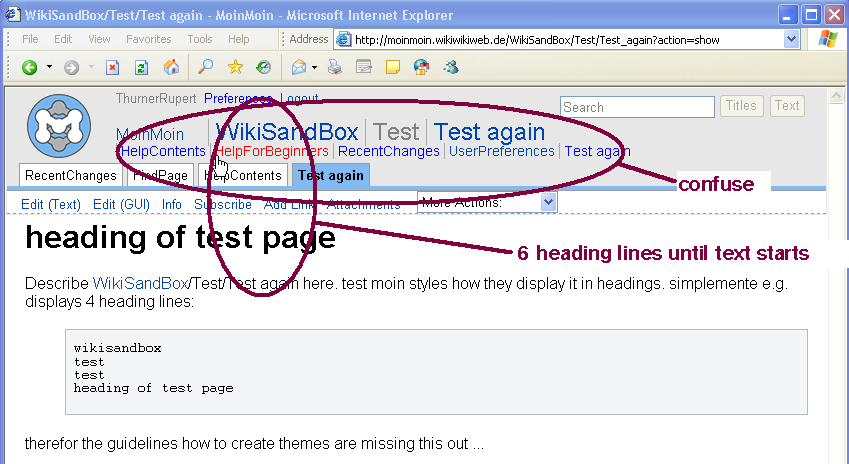Click Test again link in navigation row
The image size is (849, 464).
coord(597,151)
